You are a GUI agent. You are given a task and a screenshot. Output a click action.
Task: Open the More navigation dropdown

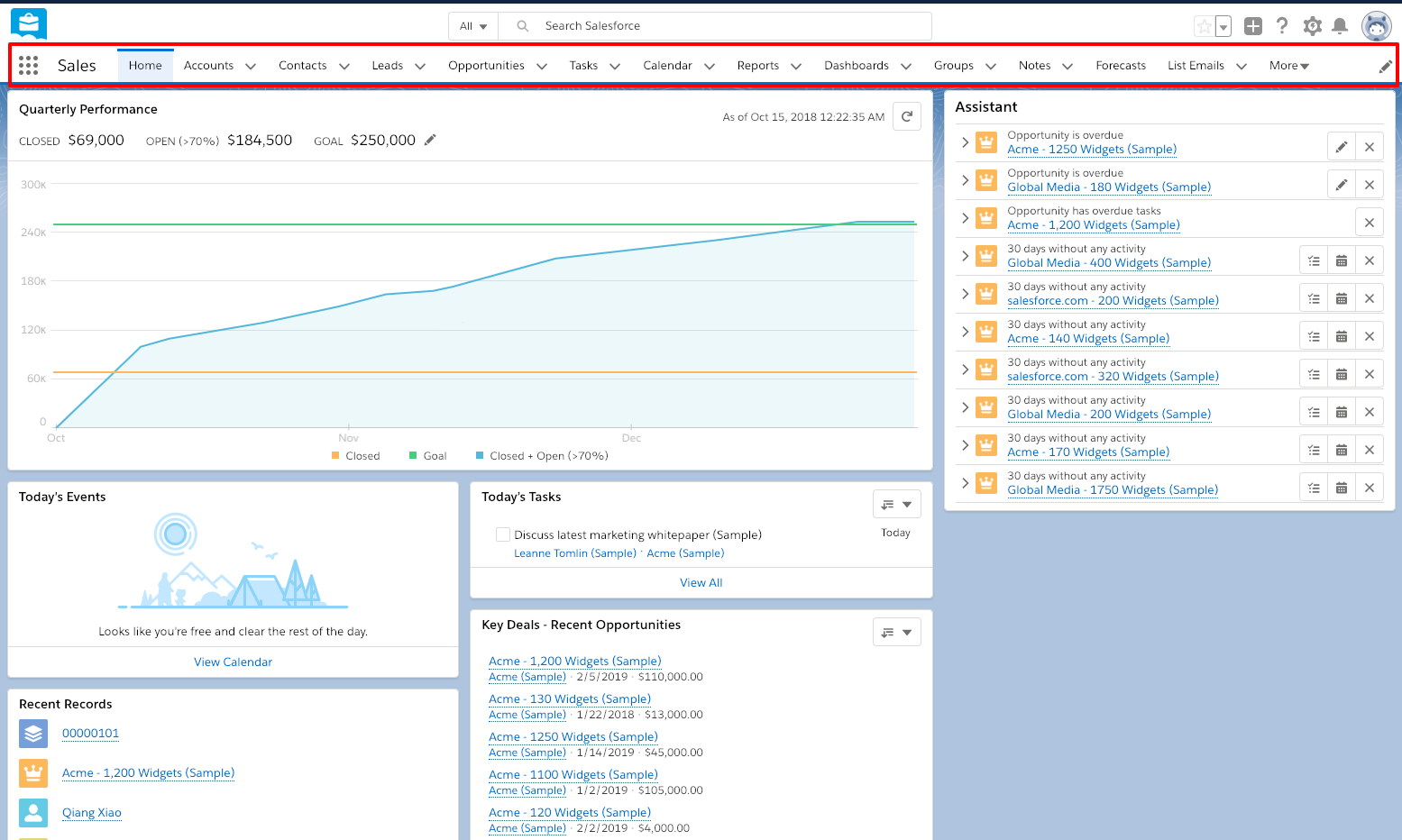1289,66
